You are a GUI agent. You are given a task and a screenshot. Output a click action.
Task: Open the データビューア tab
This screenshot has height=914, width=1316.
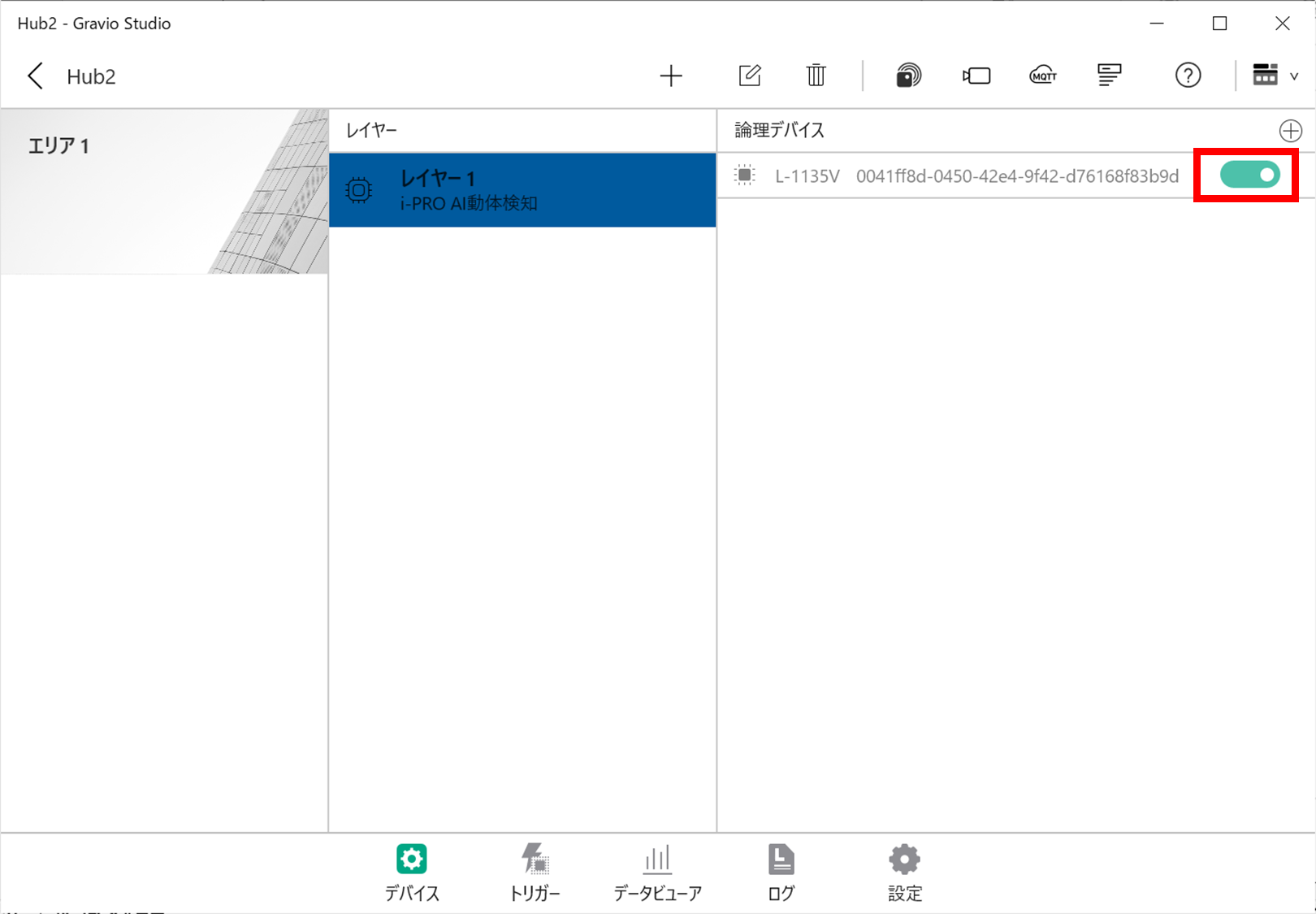657,873
